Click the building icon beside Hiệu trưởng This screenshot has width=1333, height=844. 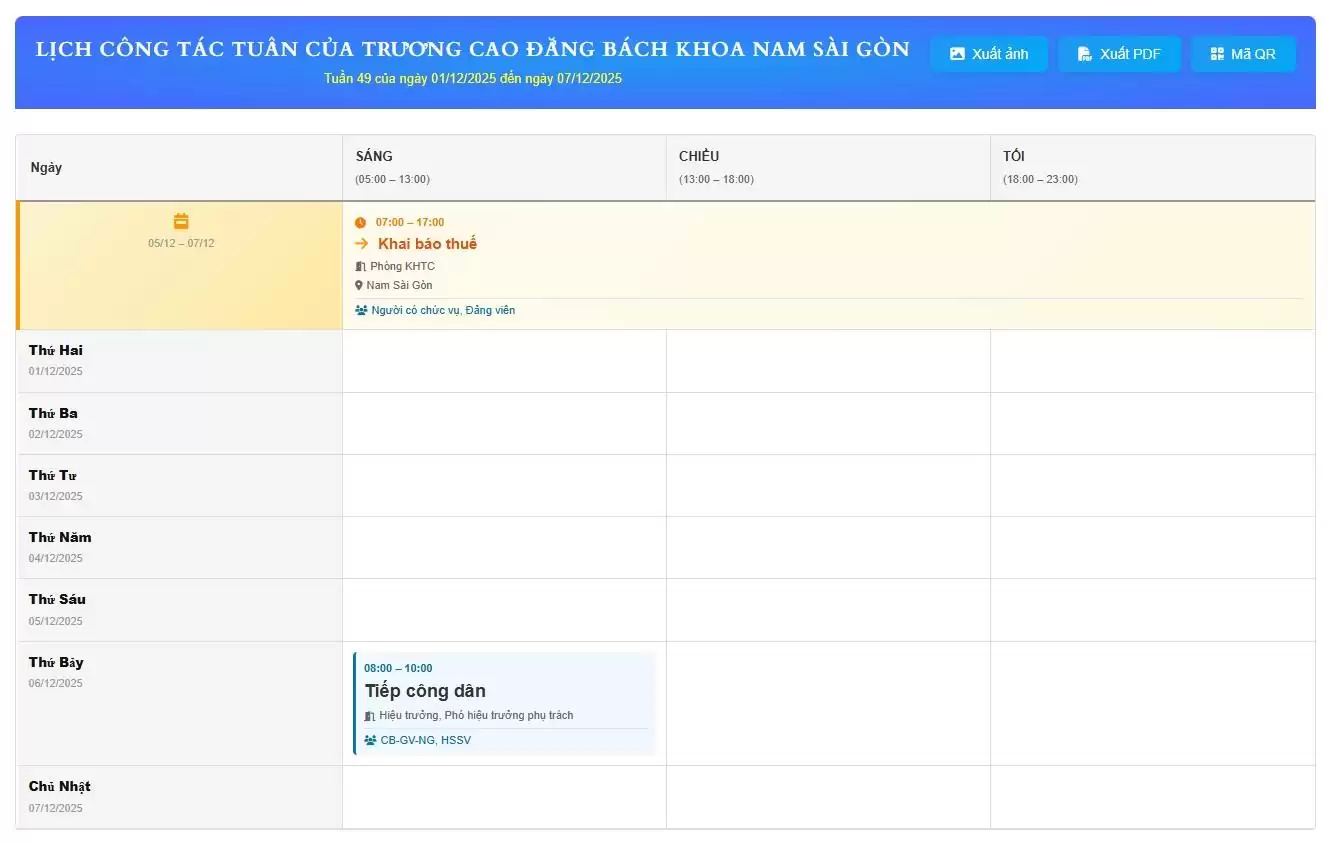point(370,716)
